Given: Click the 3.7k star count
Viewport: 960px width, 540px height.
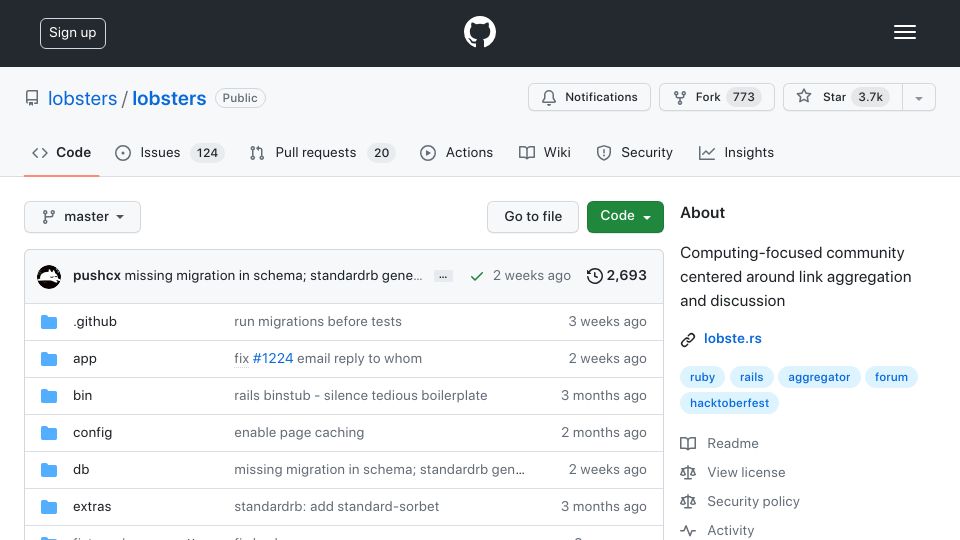Looking at the screenshot, I should tap(870, 97).
